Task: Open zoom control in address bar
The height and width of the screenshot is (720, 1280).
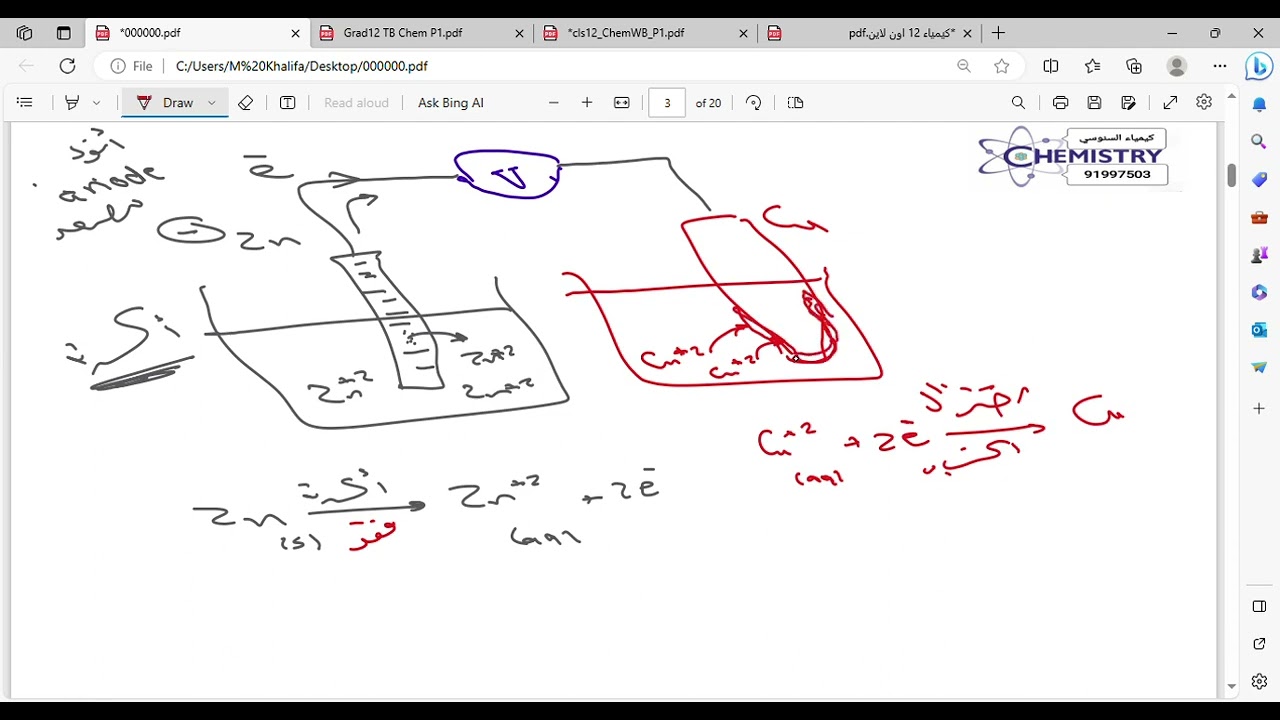Action: click(x=964, y=66)
